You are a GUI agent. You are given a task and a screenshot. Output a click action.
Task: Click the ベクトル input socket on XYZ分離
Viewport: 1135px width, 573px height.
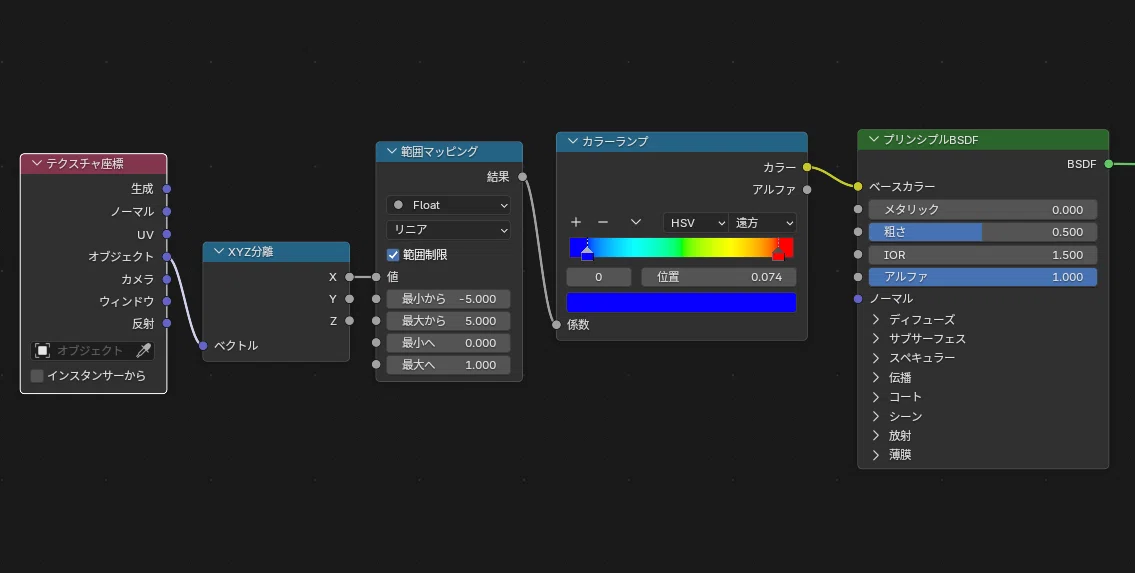(x=203, y=346)
